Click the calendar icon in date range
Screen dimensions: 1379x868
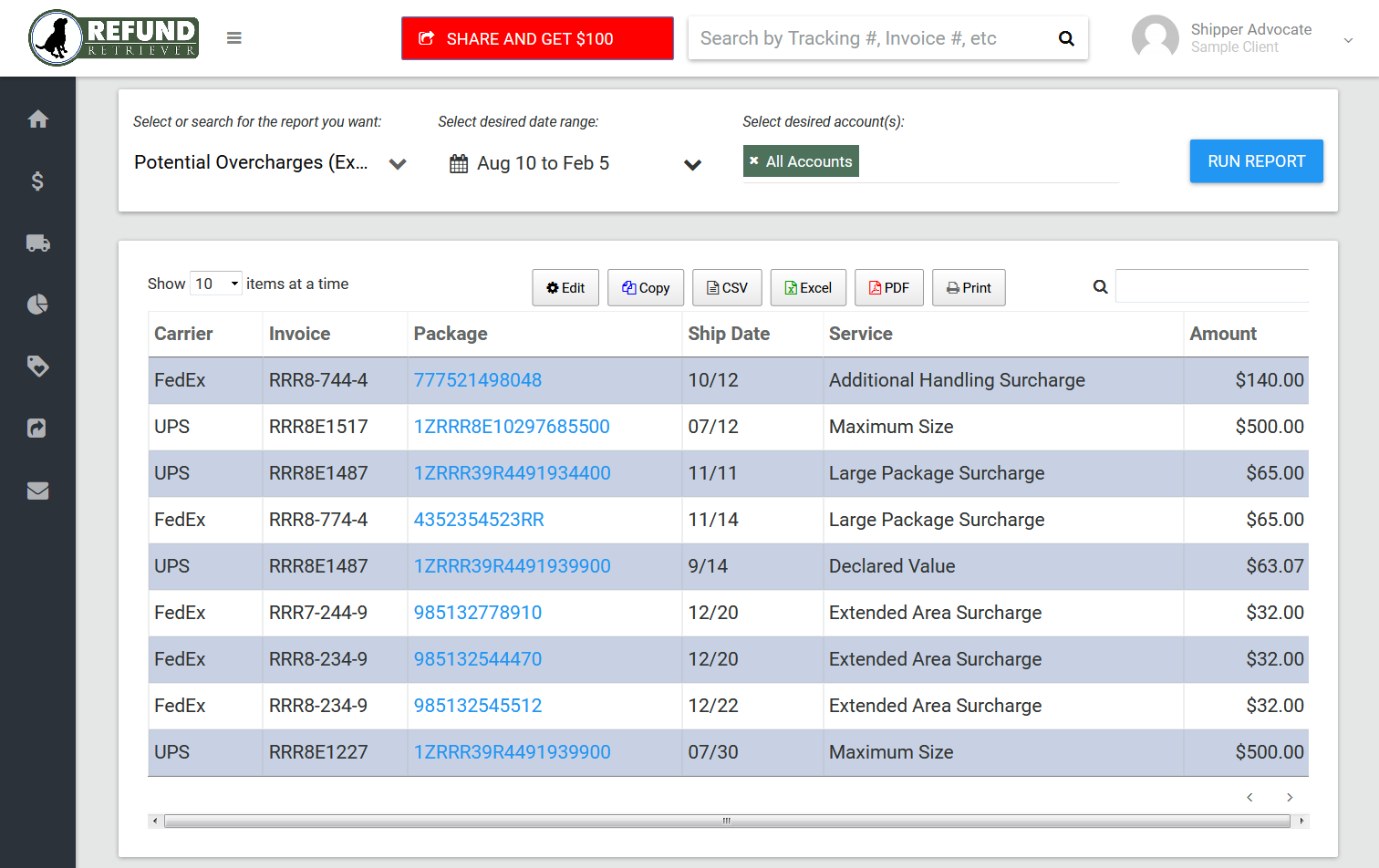pyautogui.click(x=459, y=164)
